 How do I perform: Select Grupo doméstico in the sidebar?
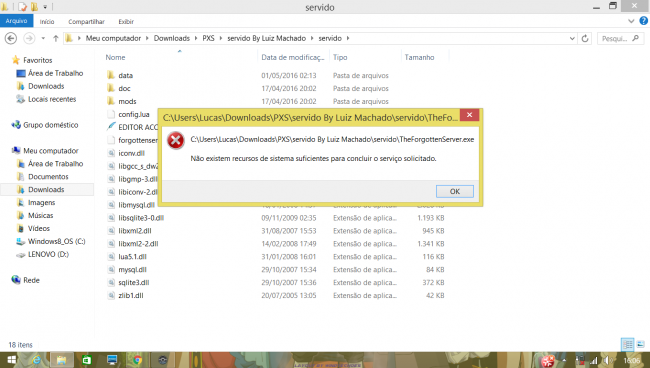click(x=50, y=125)
